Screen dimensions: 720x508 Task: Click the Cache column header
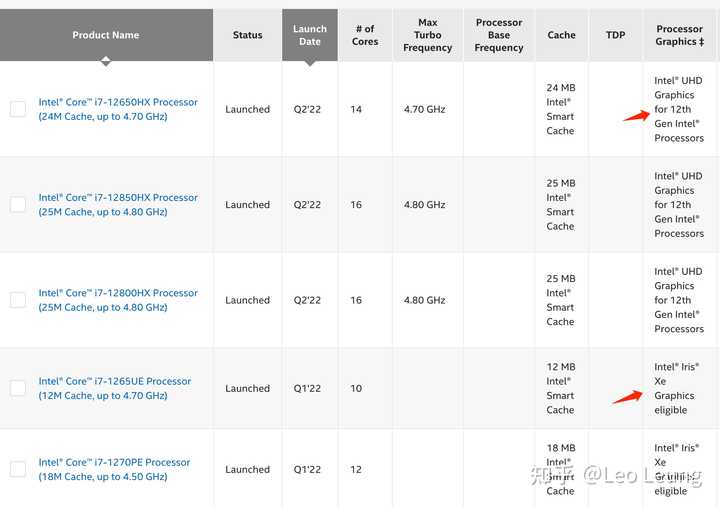click(x=561, y=35)
